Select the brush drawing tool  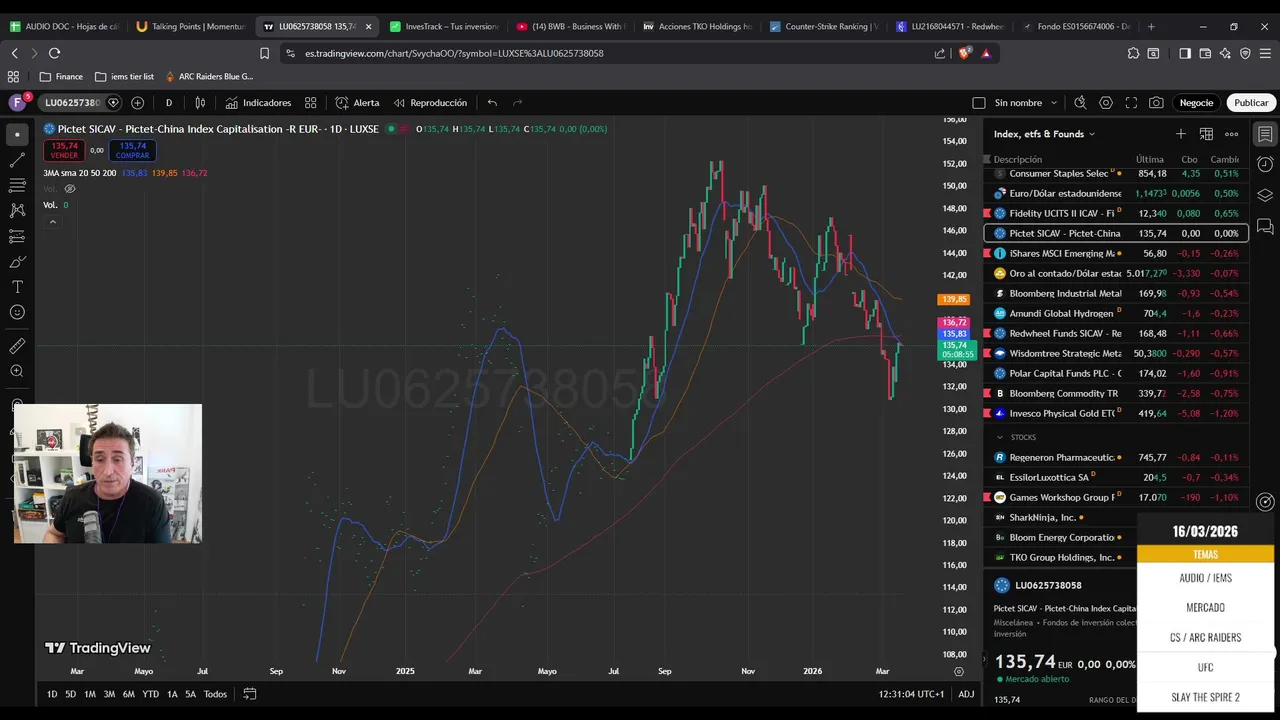(17, 262)
